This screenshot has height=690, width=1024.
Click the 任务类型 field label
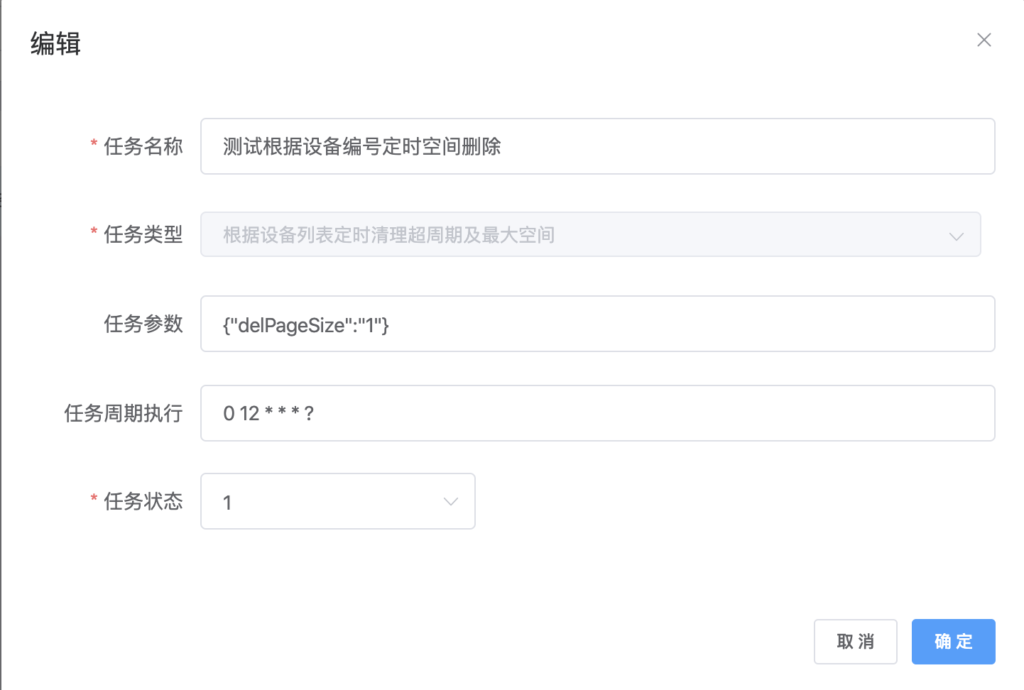coord(143,236)
